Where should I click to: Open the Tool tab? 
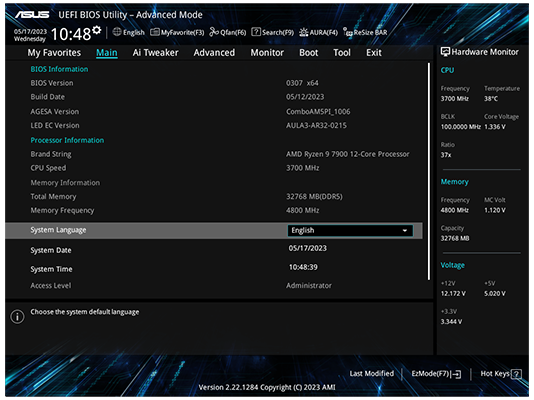point(342,53)
